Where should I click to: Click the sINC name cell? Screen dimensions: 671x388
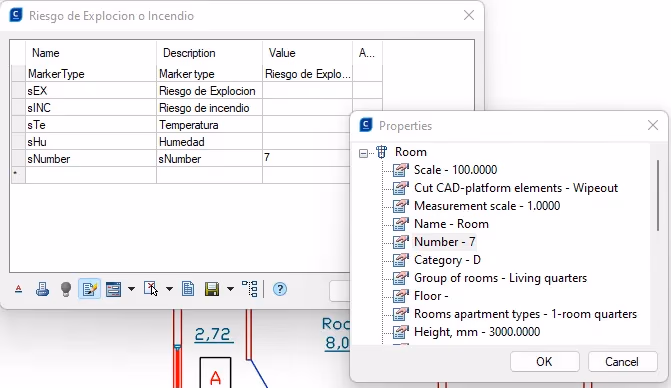point(91,108)
